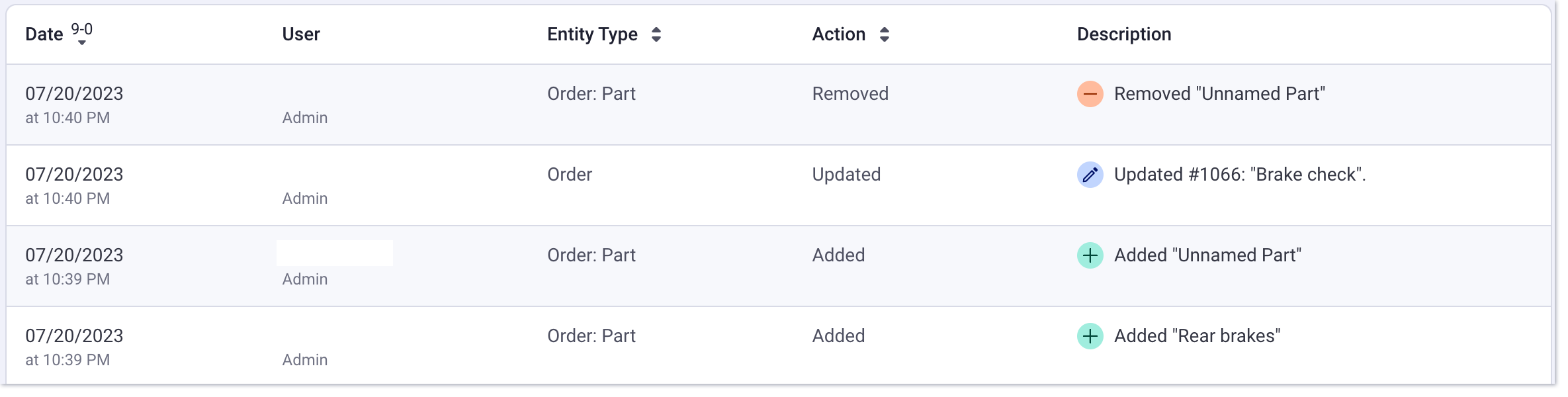Sort by Entity Type arrows

click(x=656, y=34)
